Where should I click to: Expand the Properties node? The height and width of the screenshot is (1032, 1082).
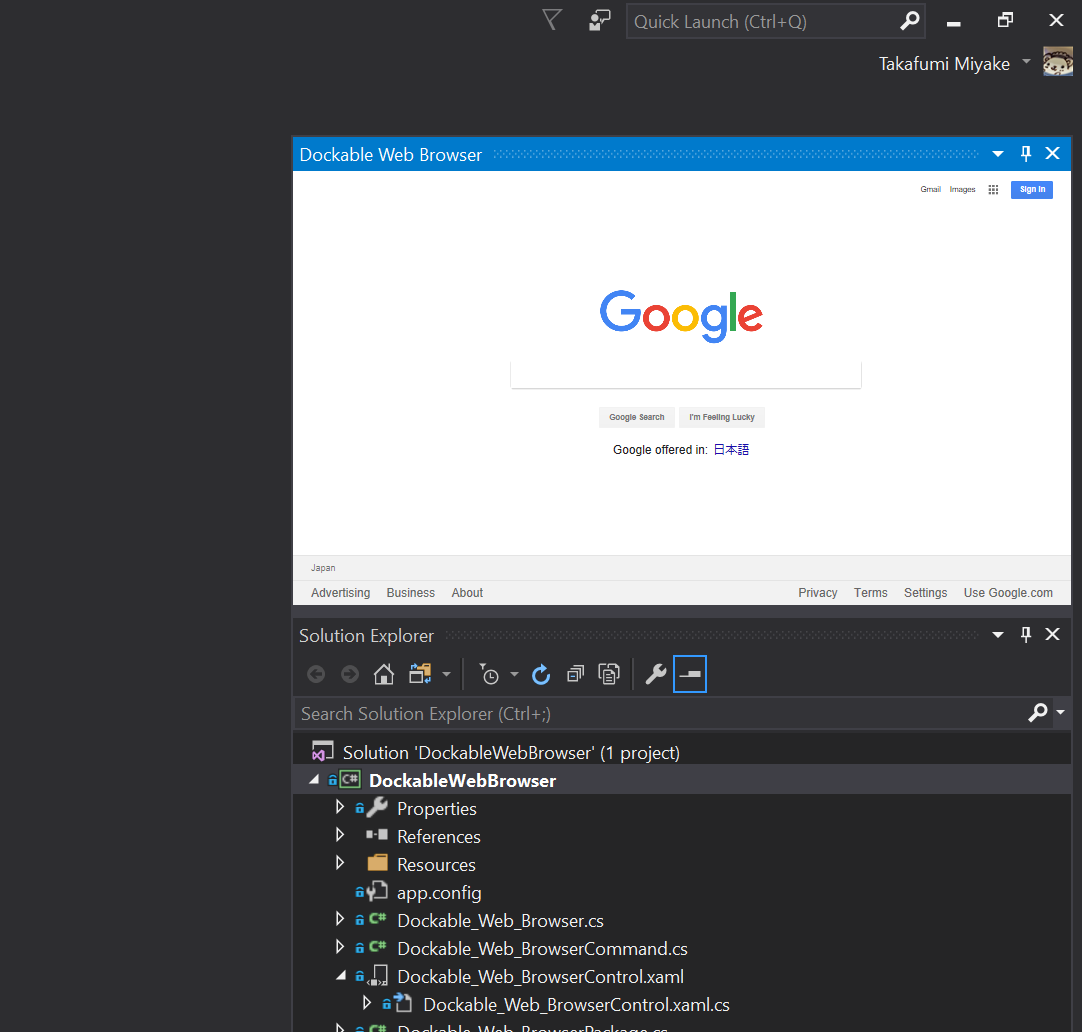click(x=340, y=807)
